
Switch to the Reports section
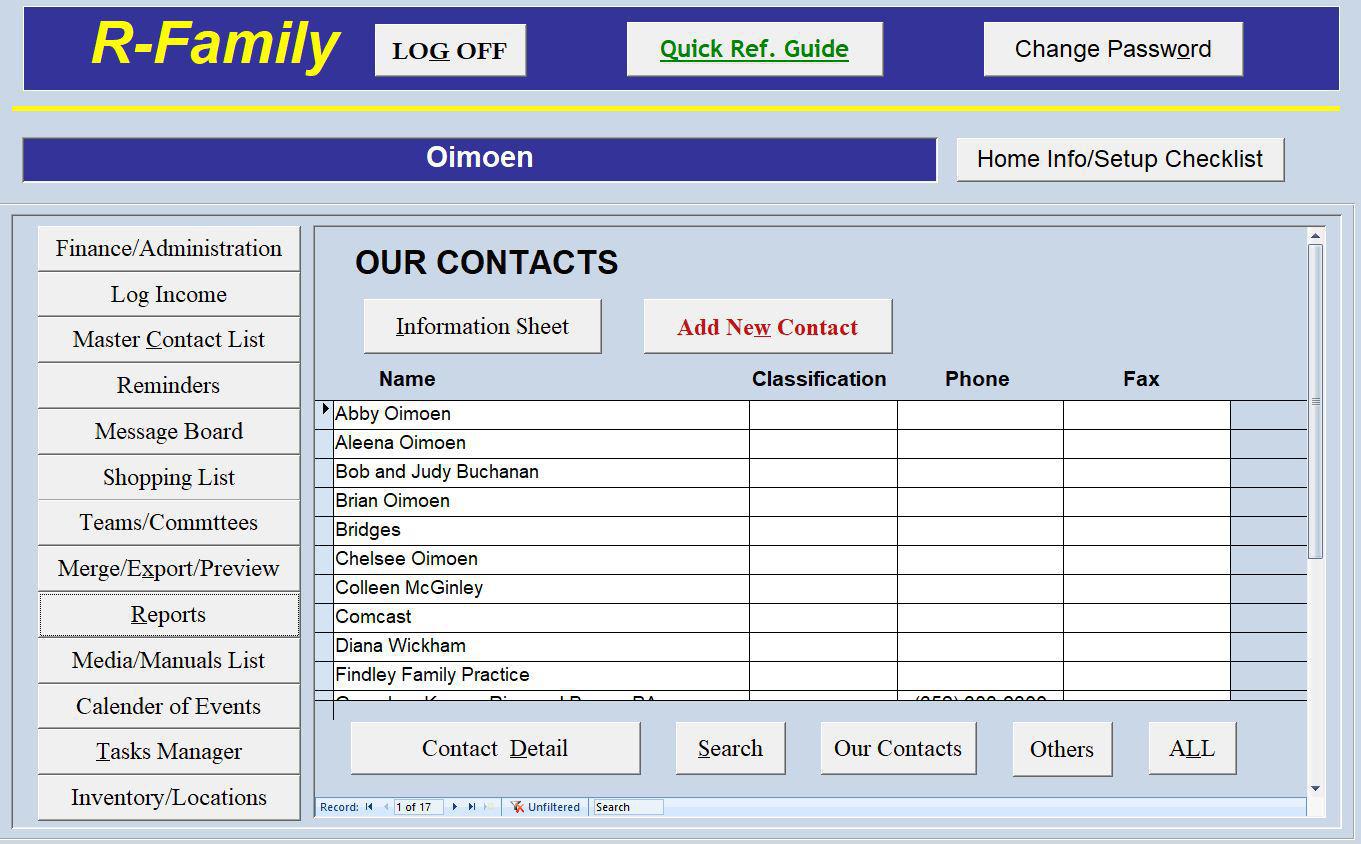click(168, 615)
